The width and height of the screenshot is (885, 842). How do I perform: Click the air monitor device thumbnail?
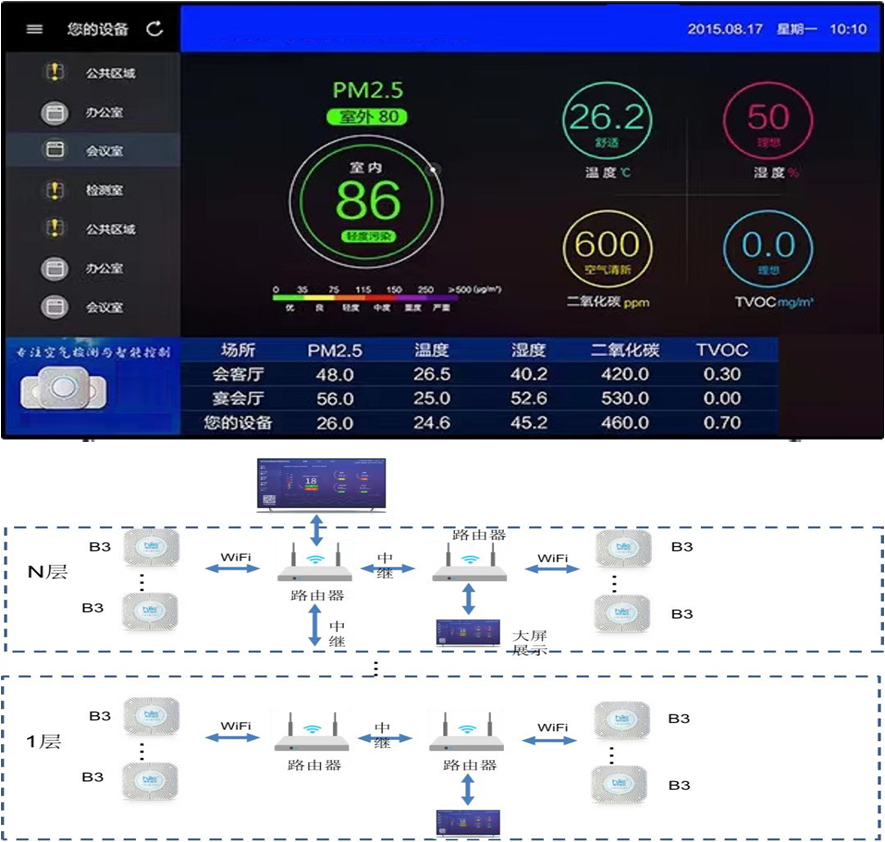tap(63, 388)
